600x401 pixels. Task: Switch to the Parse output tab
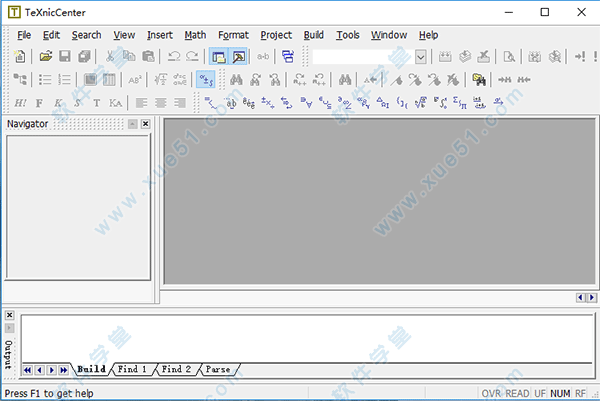point(218,370)
